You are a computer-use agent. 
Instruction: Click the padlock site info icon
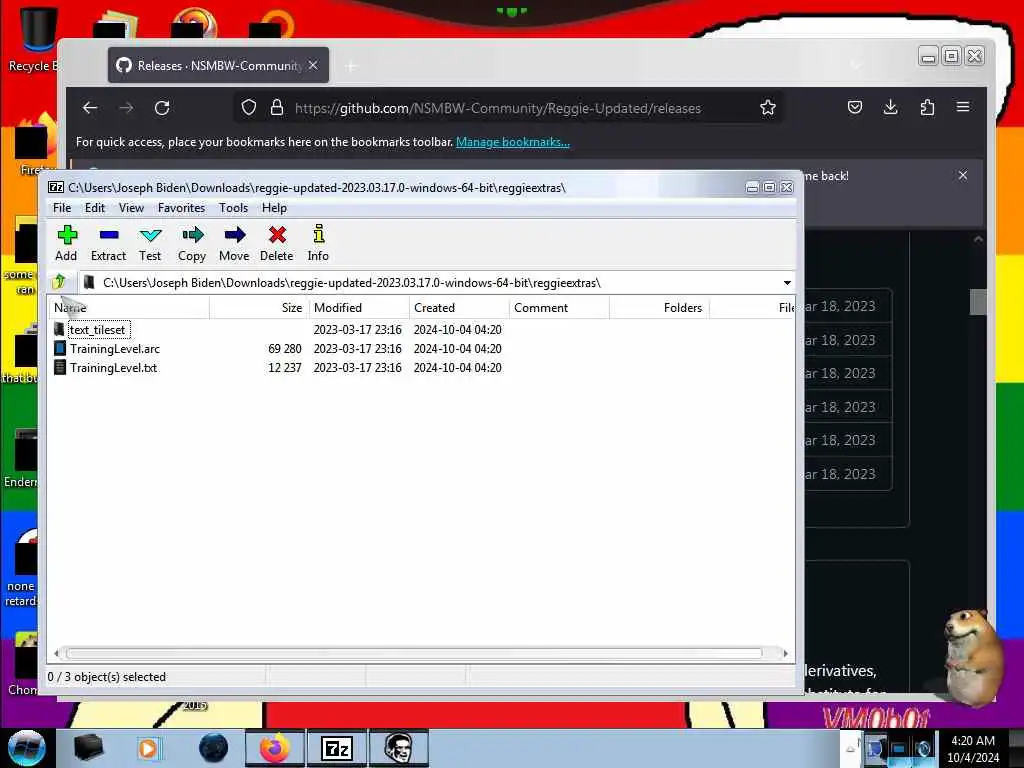(x=277, y=108)
